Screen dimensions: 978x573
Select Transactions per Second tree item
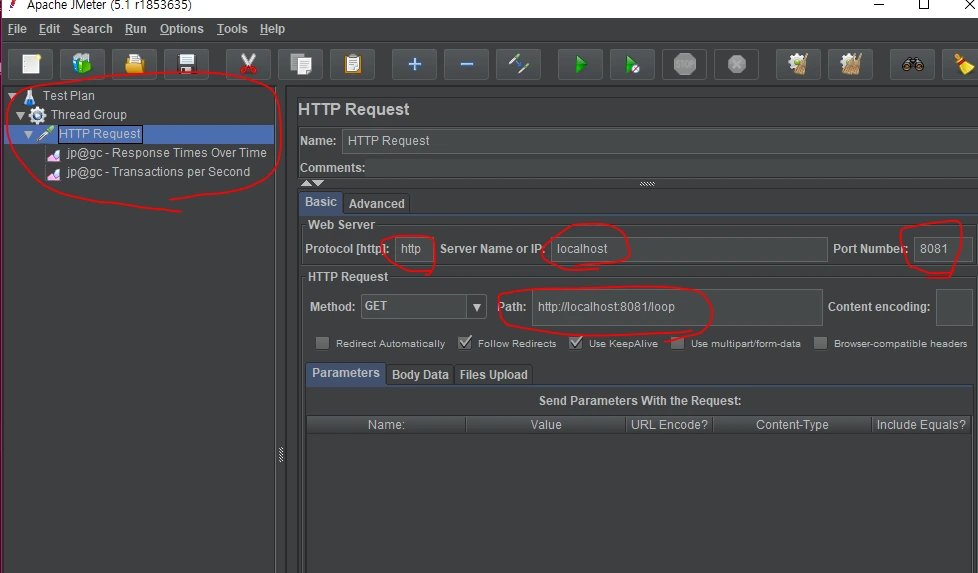click(x=158, y=172)
